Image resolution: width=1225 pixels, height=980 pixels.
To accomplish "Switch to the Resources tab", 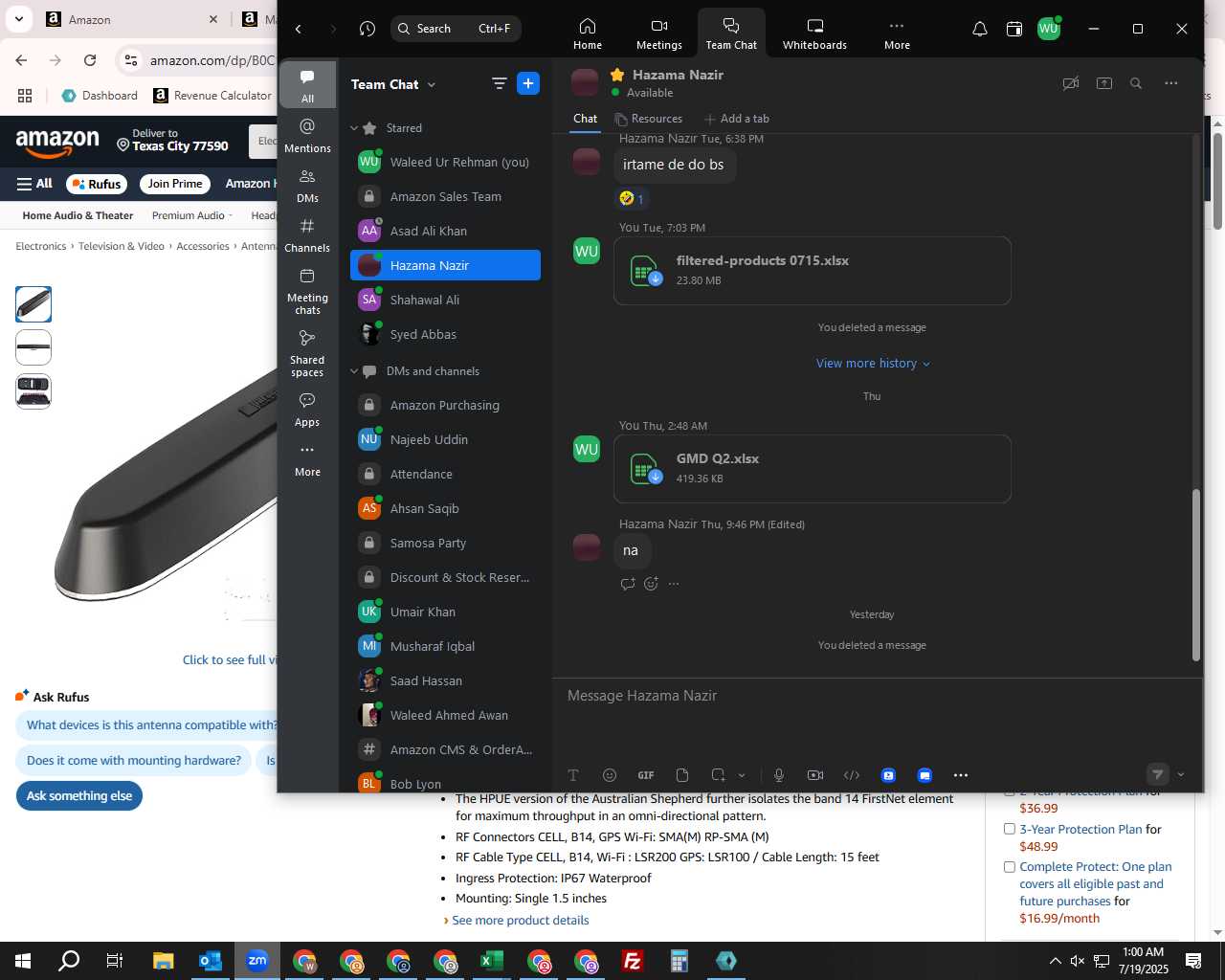I will click(649, 119).
